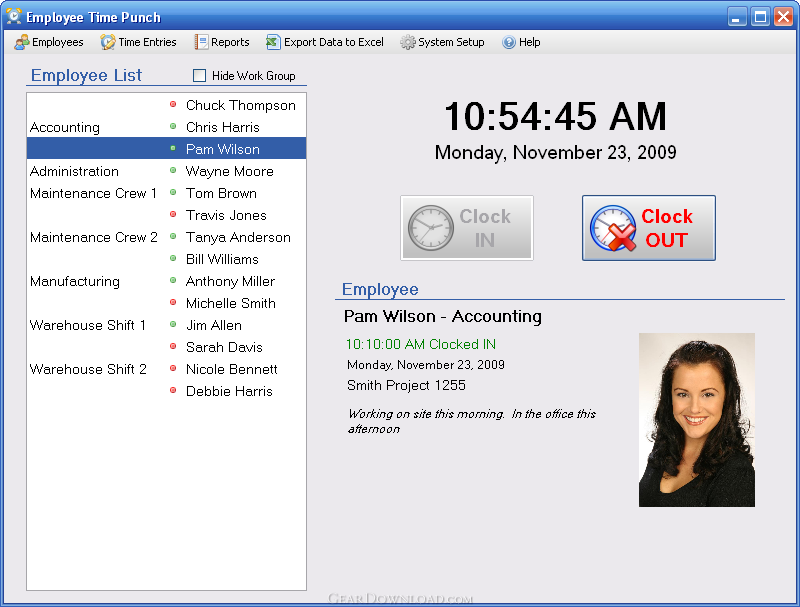The height and width of the screenshot is (607, 800).
Task: Click the Excel export icon
Action: click(273, 42)
